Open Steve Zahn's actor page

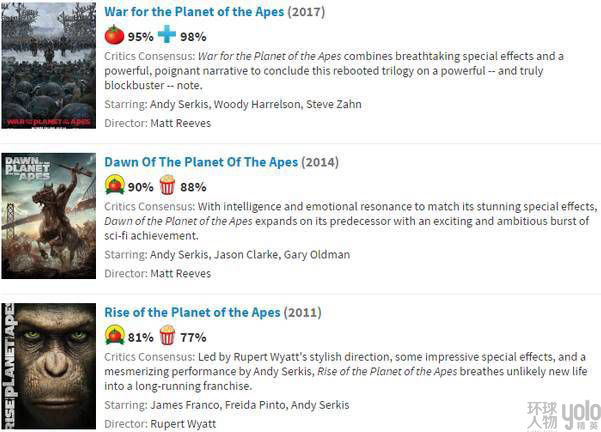tap(332, 104)
